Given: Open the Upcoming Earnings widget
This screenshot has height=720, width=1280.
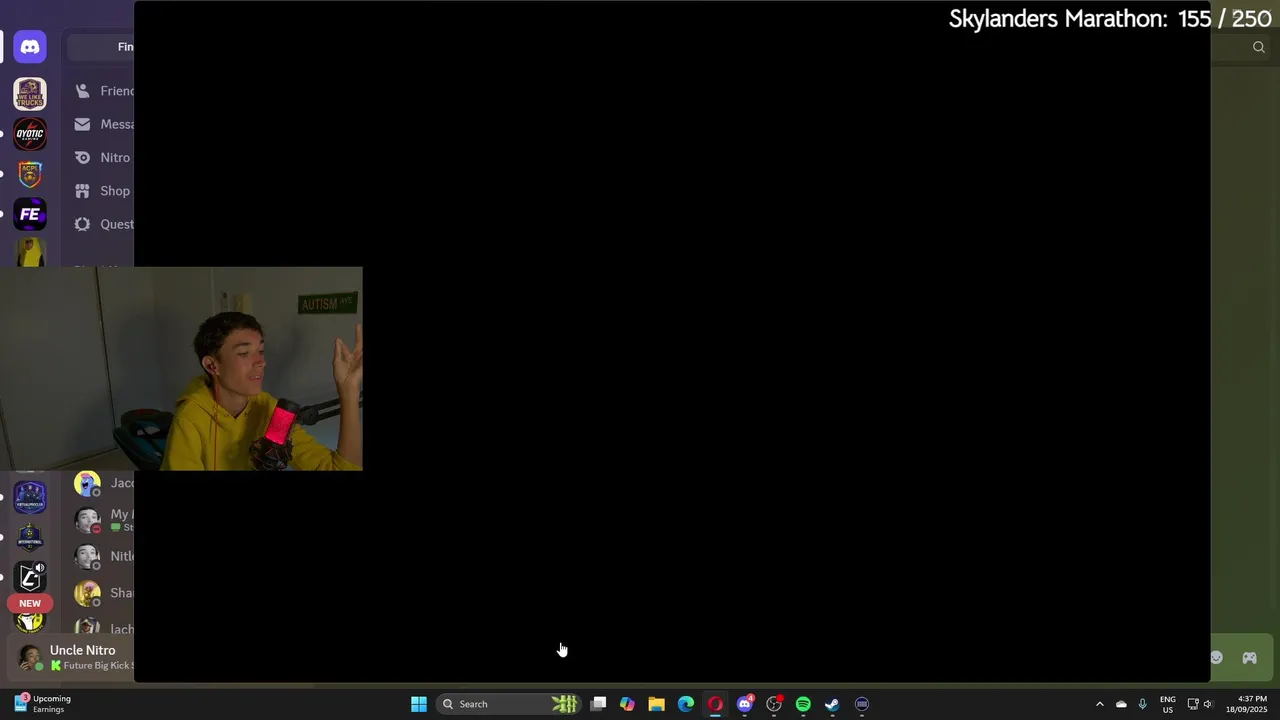Looking at the screenshot, I should (42, 704).
